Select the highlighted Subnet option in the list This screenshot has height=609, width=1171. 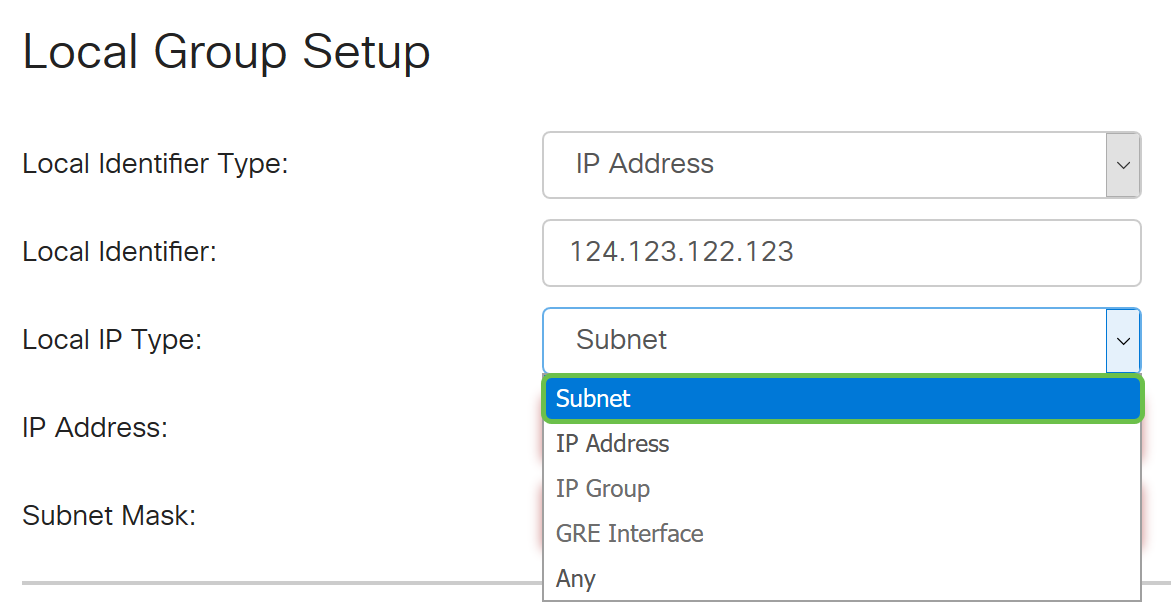(842, 399)
